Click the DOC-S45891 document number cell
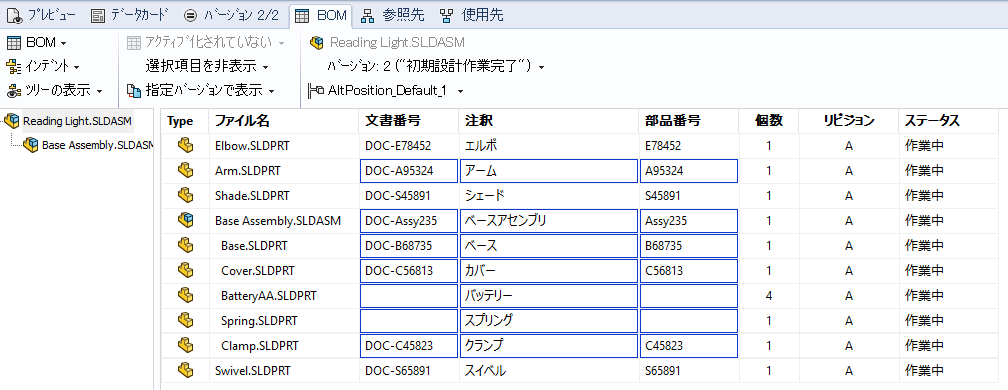 coord(397,196)
